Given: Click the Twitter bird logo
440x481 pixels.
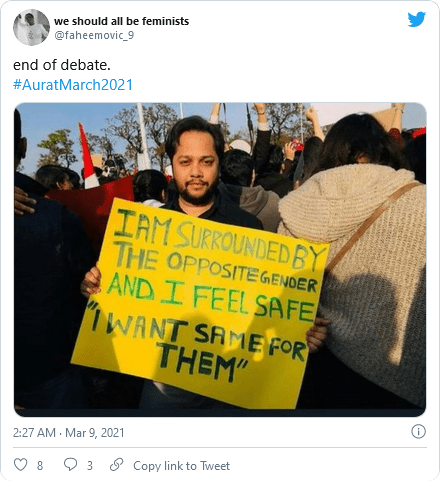Looking at the screenshot, I should [x=416, y=19].
